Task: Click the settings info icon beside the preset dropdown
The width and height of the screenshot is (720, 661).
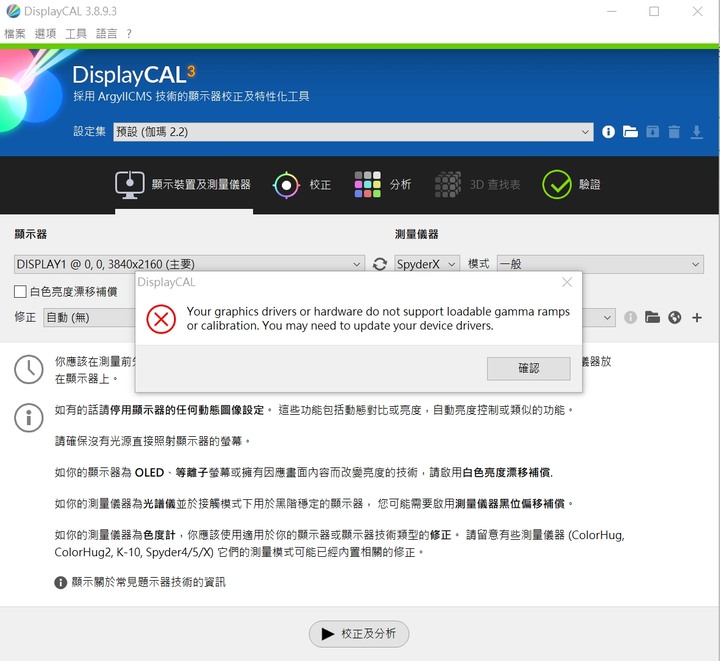Action: pos(608,132)
